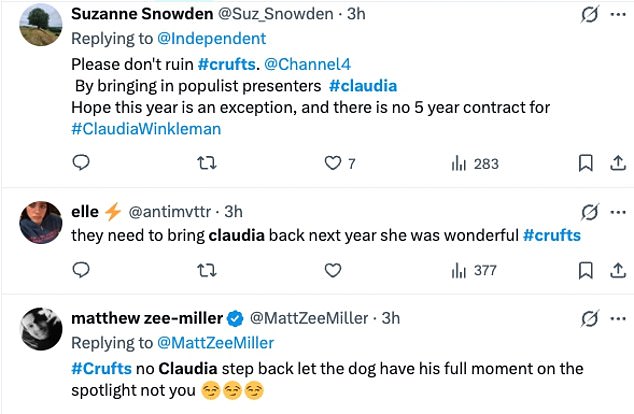Open Grok icon on Suzanne's tweet

point(590,17)
